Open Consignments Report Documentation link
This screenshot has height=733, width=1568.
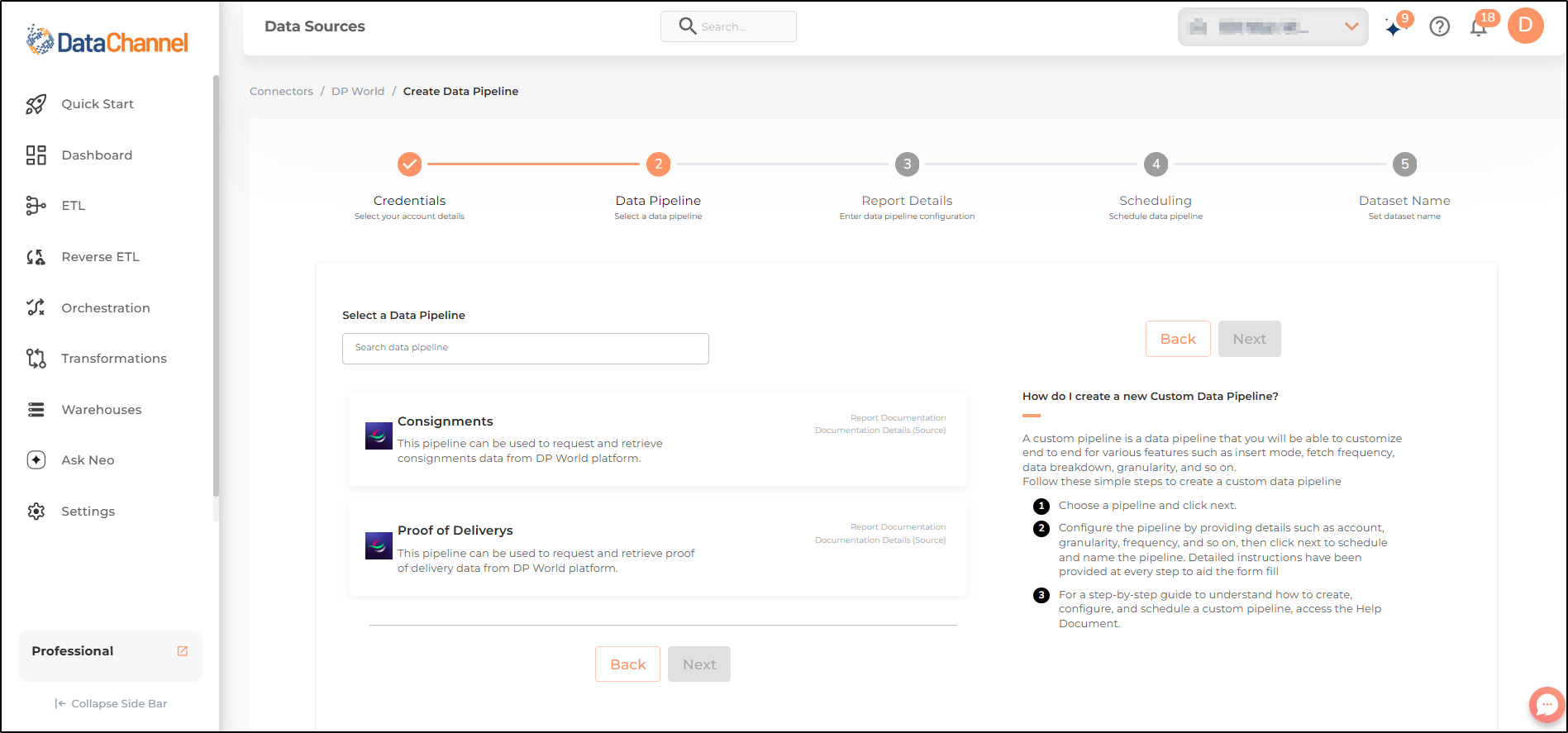(898, 418)
